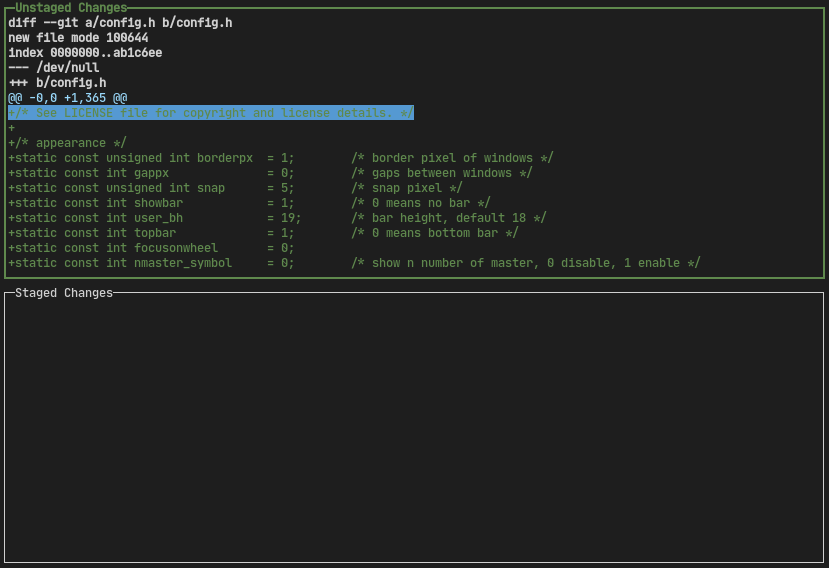
Task: Click the user_bh declaration line
Action: coord(150,218)
